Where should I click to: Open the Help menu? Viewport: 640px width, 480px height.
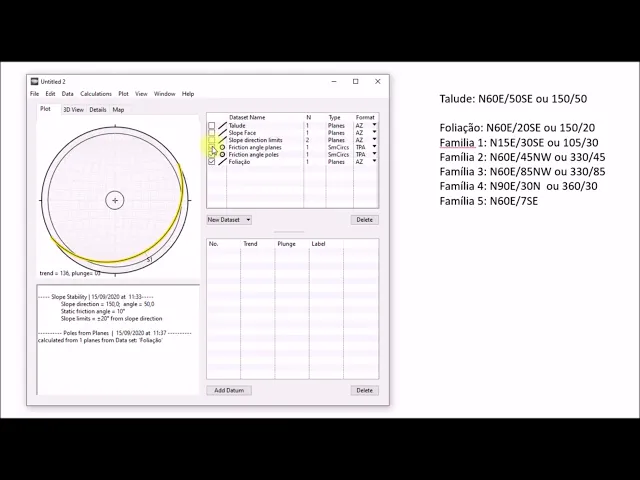pos(188,94)
